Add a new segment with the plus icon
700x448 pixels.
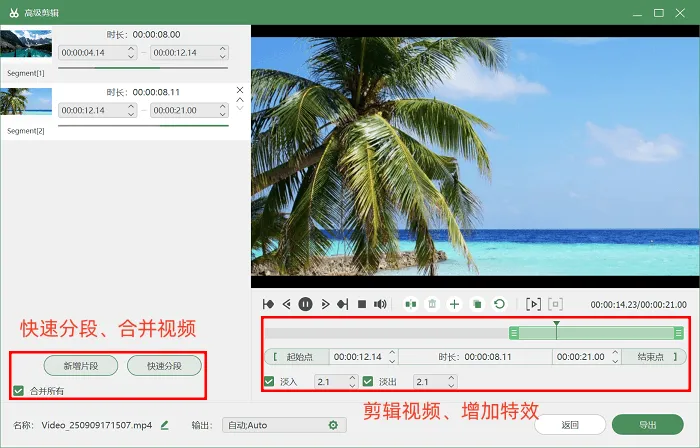click(454, 304)
